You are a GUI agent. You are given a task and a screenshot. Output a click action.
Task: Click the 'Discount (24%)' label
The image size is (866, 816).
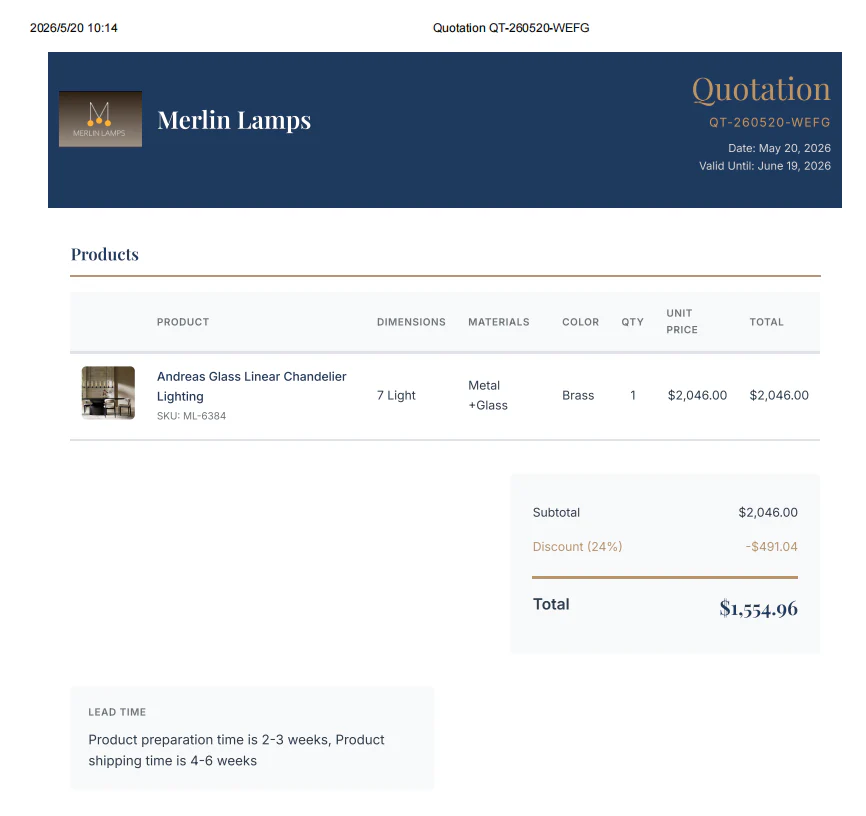click(577, 547)
